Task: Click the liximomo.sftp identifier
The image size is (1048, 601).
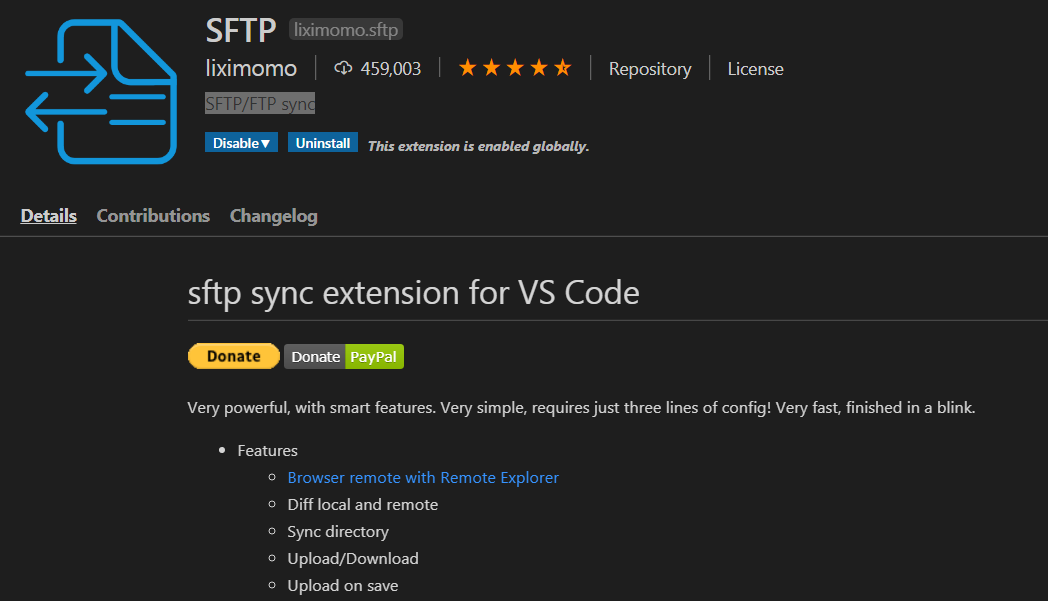Action: [x=346, y=29]
